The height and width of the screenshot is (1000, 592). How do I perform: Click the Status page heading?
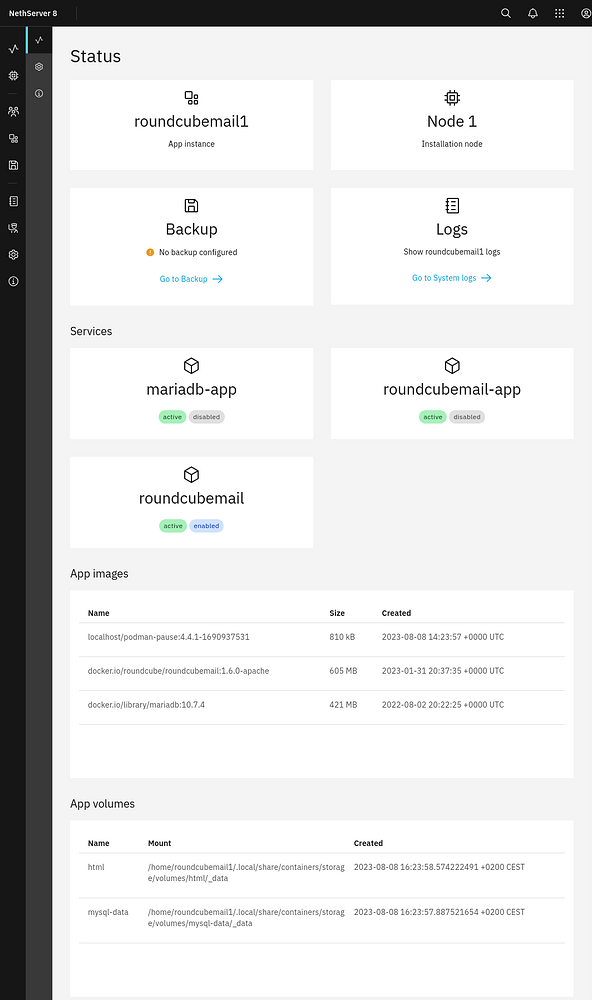tap(96, 56)
